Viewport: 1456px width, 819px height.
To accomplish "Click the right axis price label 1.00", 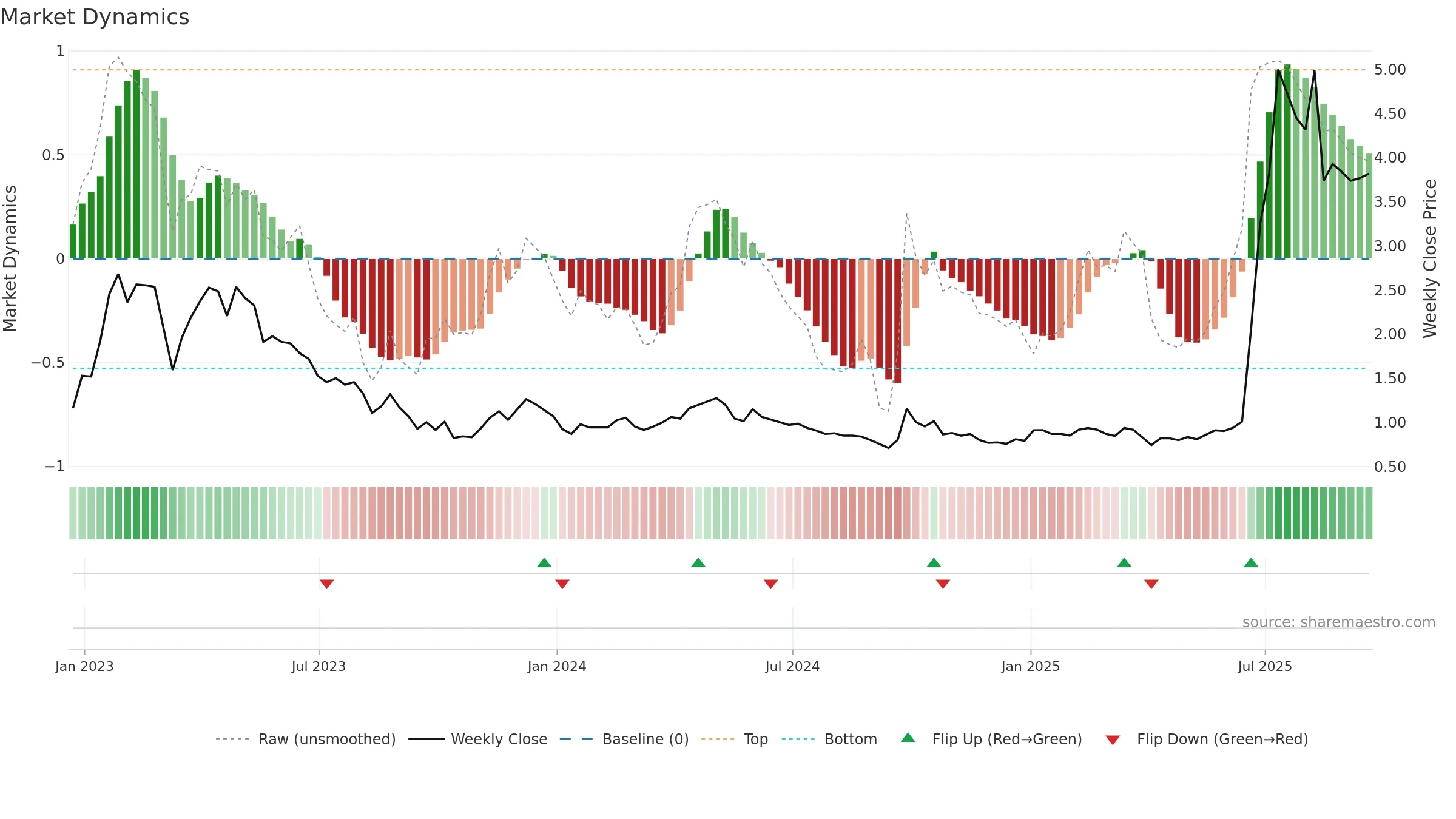I will pyautogui.click(x=1390, y=423).
